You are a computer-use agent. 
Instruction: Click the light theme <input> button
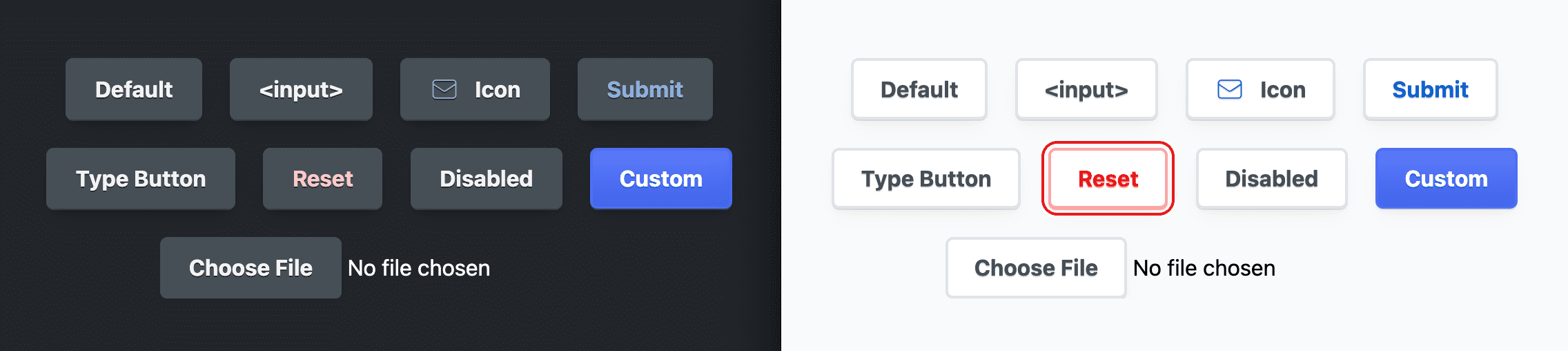[1086, 89]
